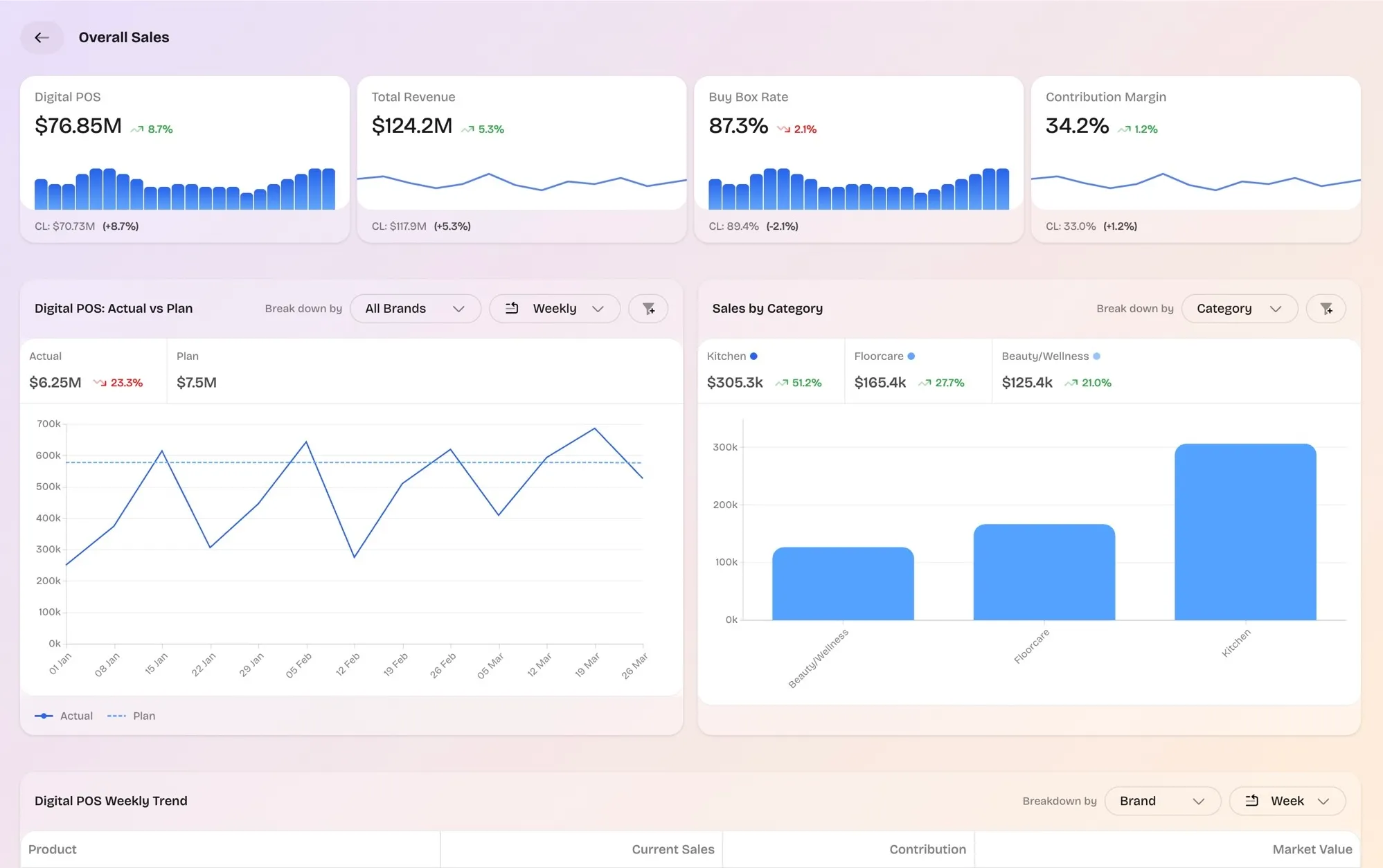Click the $125.4k Beauty/Wellness value

1027,383
